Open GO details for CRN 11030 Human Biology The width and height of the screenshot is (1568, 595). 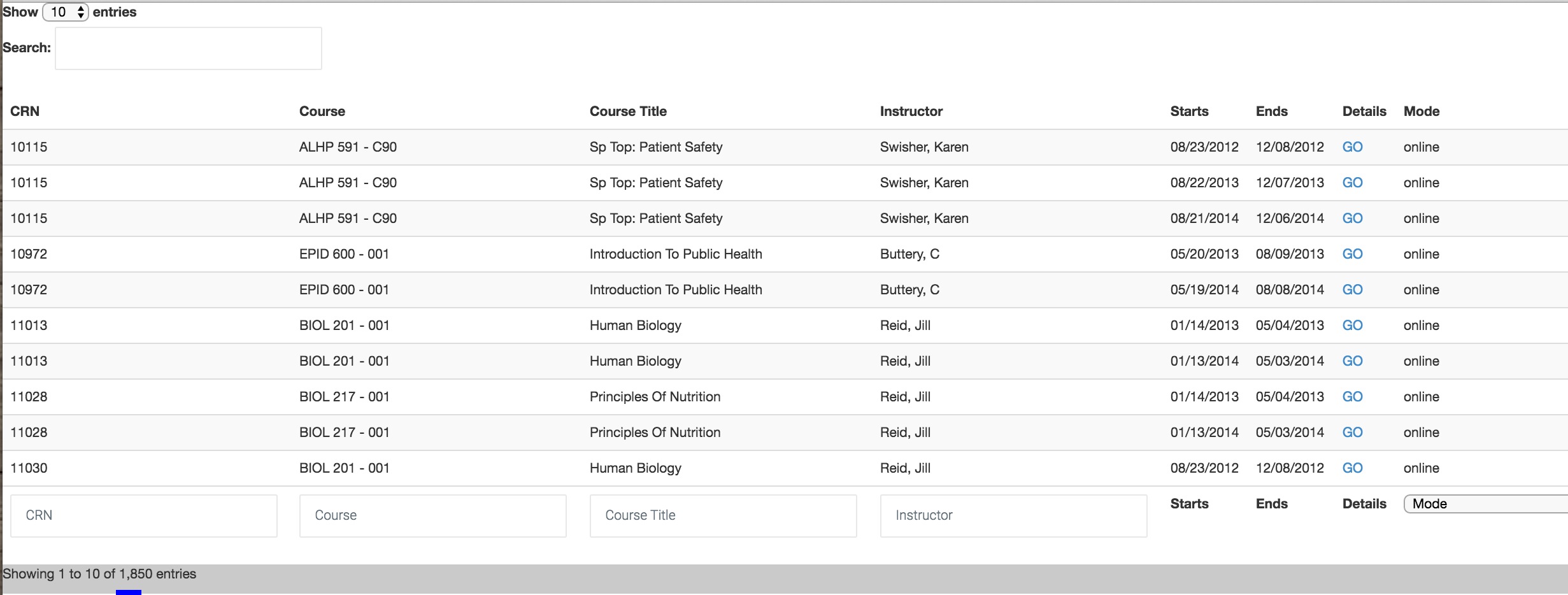[x=1352, y=468]
